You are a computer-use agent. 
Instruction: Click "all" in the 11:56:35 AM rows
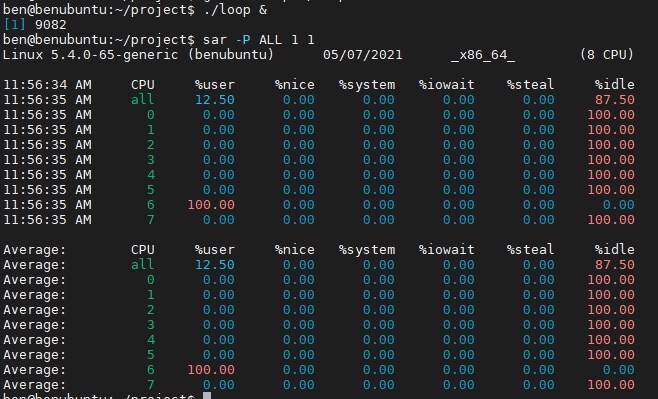pyautogui.click(x=143, y=100)
